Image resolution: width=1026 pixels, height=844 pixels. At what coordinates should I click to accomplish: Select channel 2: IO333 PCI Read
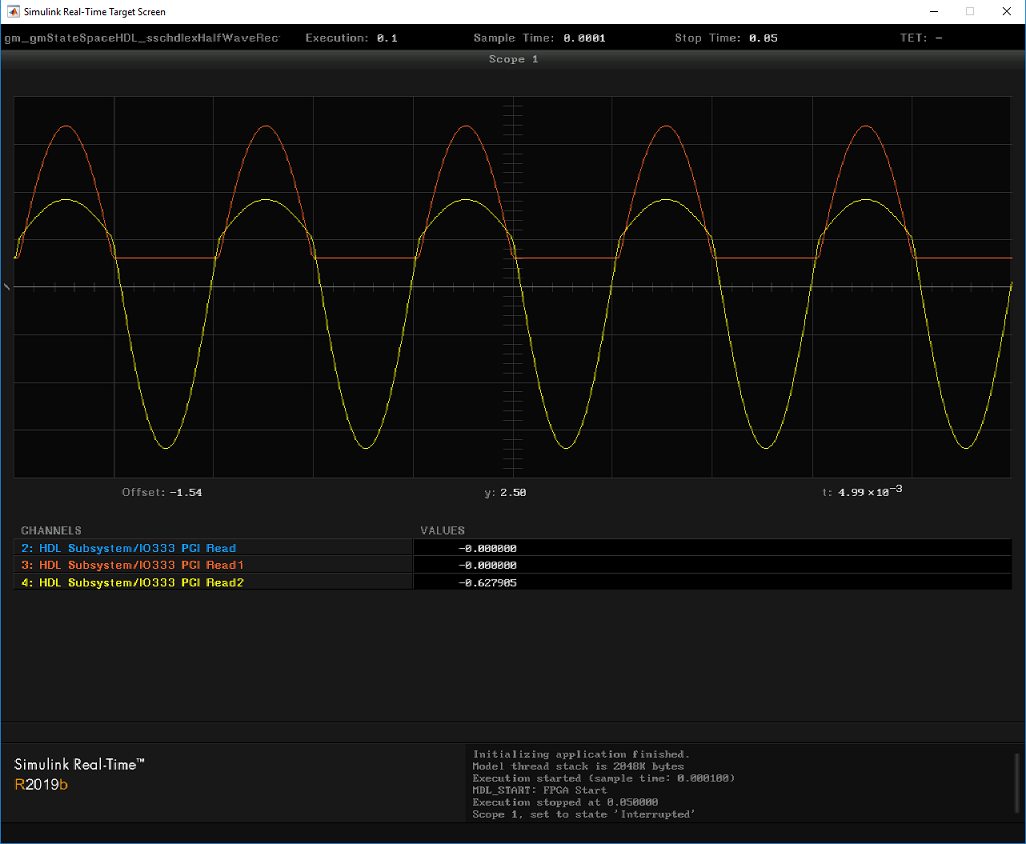pos(128,548)
